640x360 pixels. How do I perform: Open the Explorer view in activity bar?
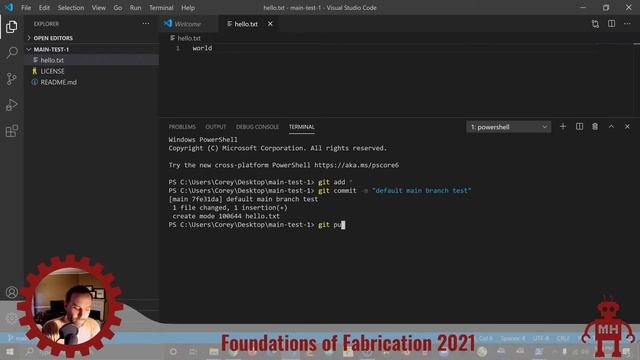[x=11, y=27]
